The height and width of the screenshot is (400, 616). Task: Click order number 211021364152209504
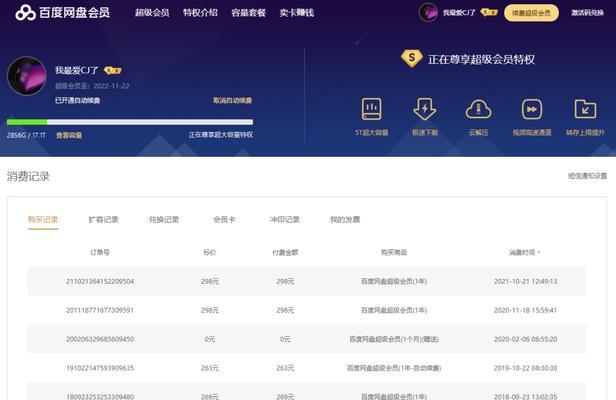(x=100, y=281)
